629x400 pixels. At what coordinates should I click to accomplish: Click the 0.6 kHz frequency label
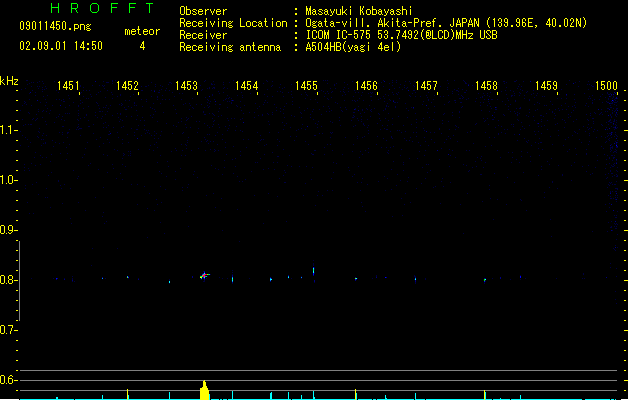click(8, 380)
